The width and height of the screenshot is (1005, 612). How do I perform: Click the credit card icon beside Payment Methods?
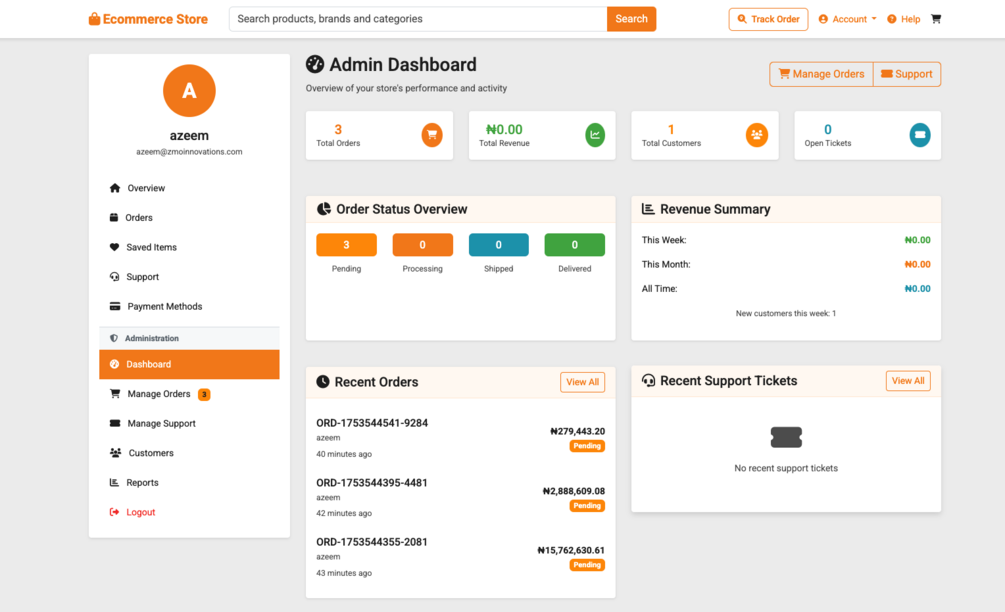[115, 306]
